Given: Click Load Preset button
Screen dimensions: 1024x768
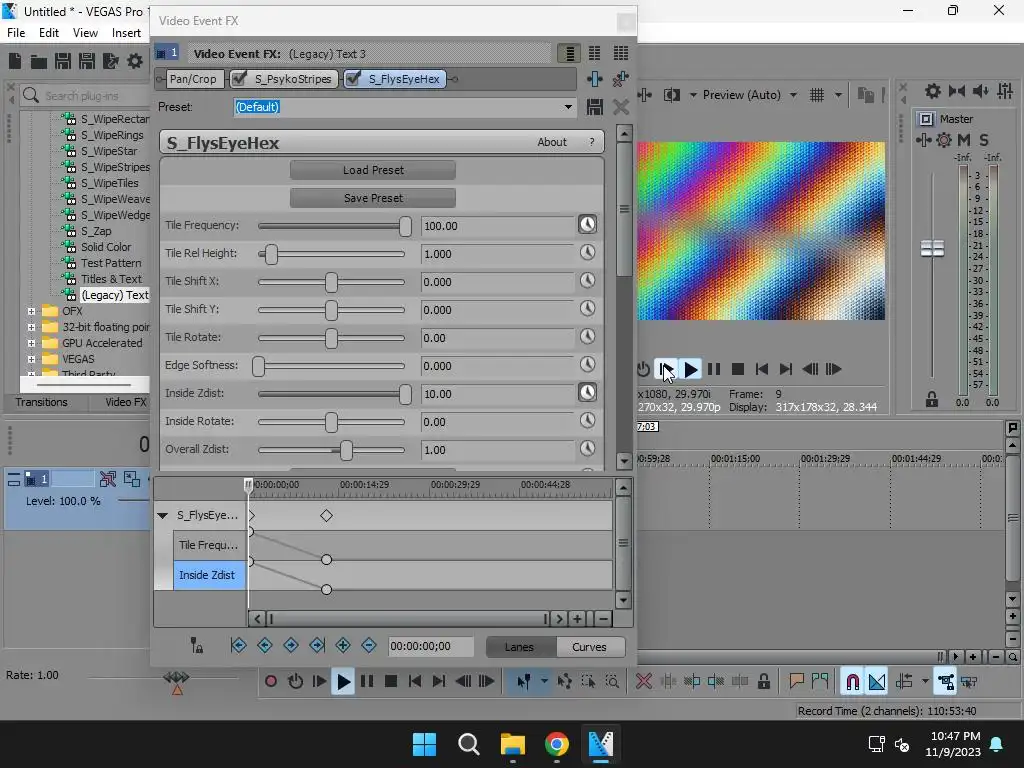Looking at the screenshot, I should pos(373,170).
